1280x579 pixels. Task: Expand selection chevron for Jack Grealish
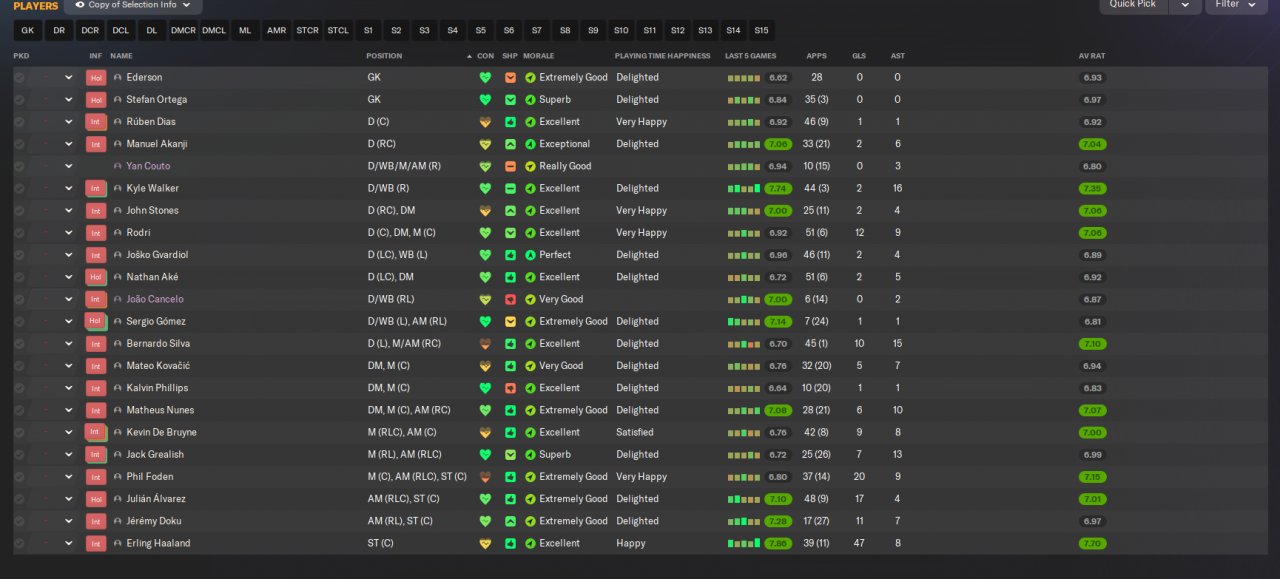coord(69,454)
